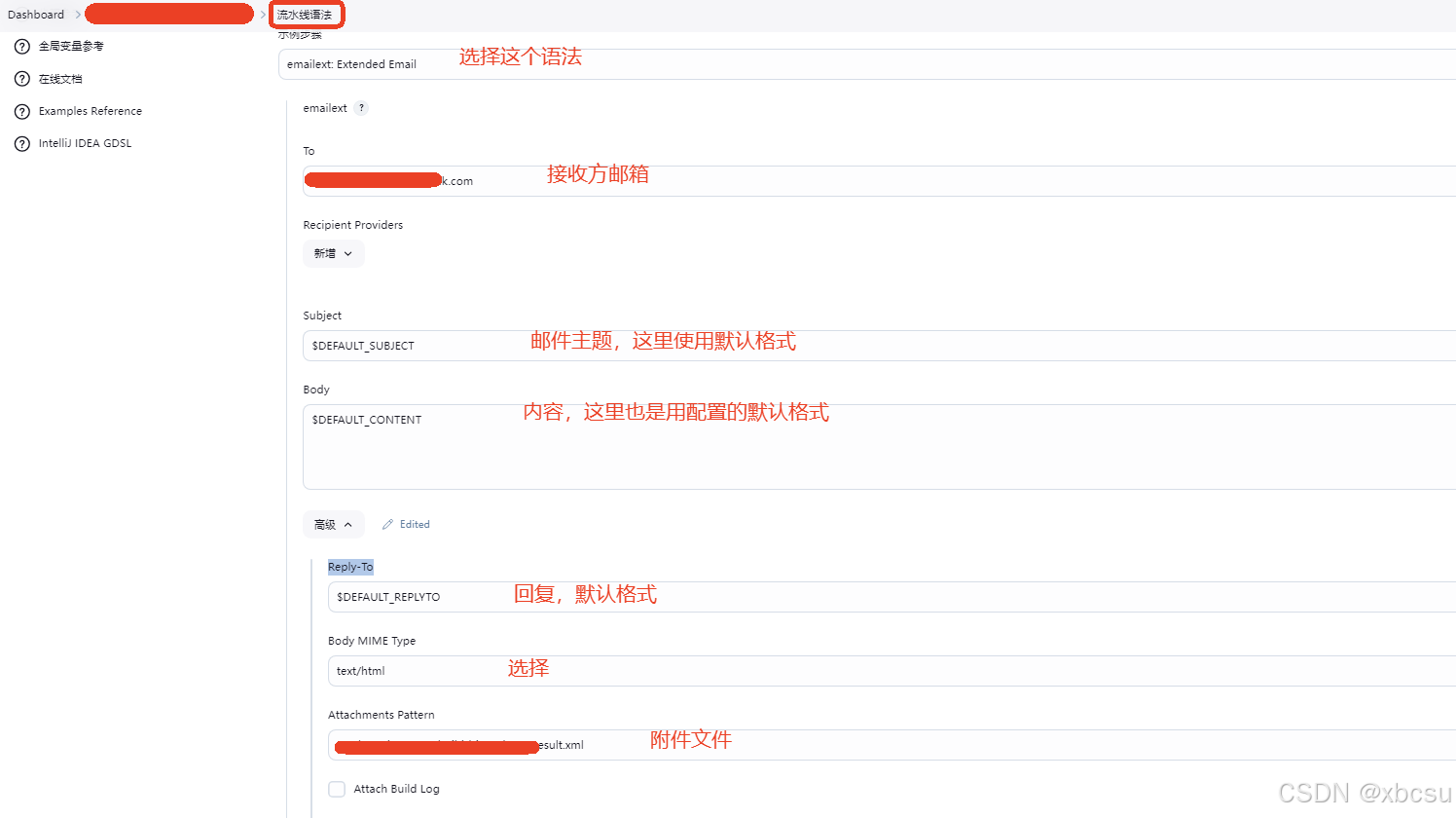Viewport: 1456px width, 818px height.
Task: Open the 流水线语法 breadcrumb
Action: pyautogui.click(x=305, y=15)
